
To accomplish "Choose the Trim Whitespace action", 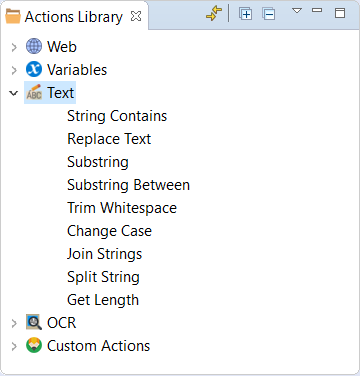I will [x=122, y=208].
